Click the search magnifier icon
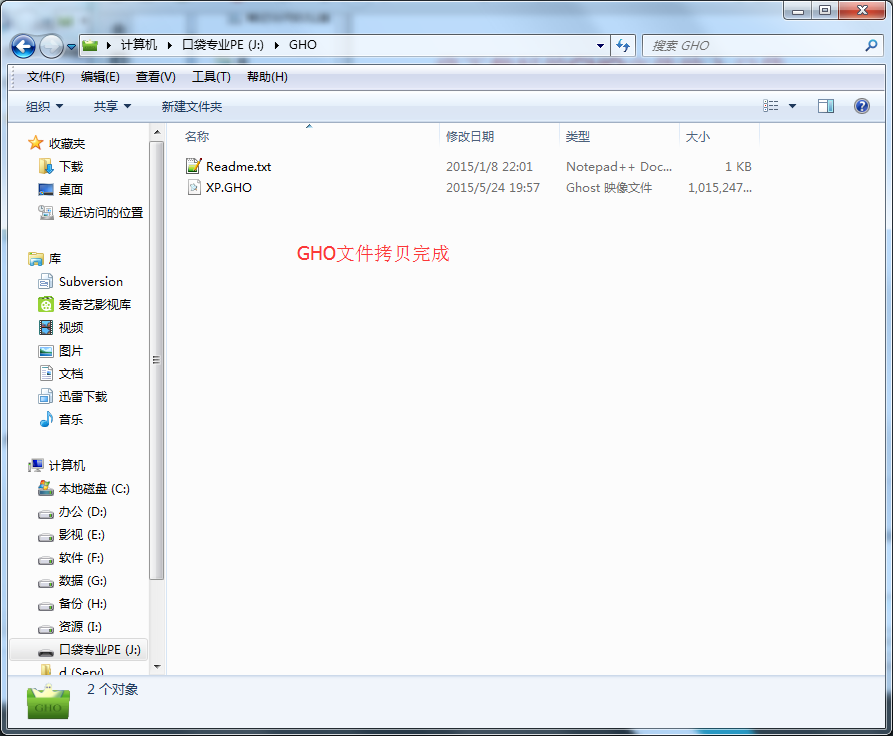893x736 pixels. tap(870, 46)
